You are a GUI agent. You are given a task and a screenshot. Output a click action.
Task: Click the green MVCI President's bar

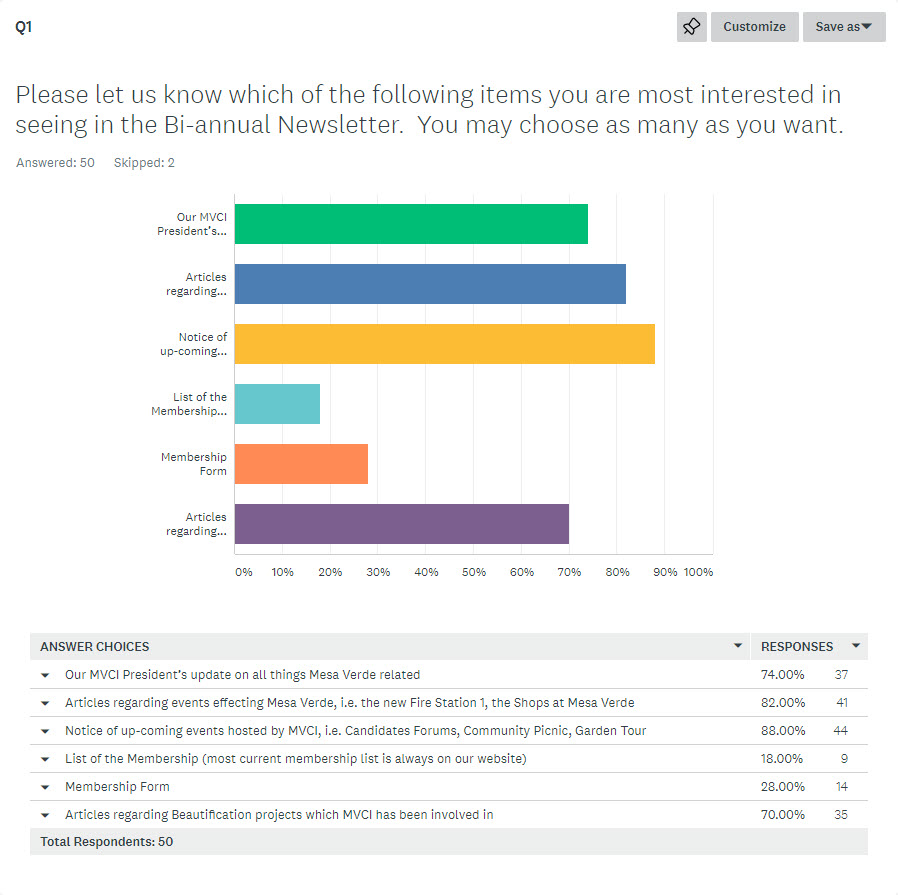(411, 224)
